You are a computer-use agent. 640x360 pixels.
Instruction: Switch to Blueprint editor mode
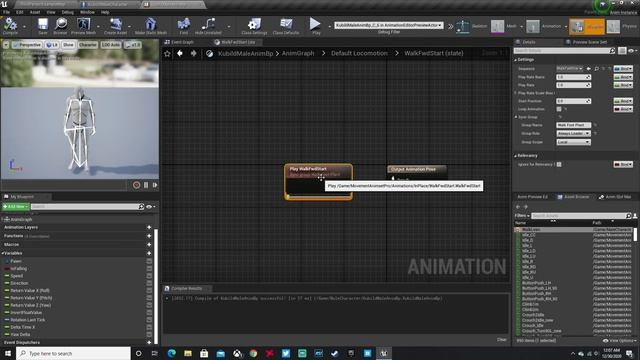point(587,26)
